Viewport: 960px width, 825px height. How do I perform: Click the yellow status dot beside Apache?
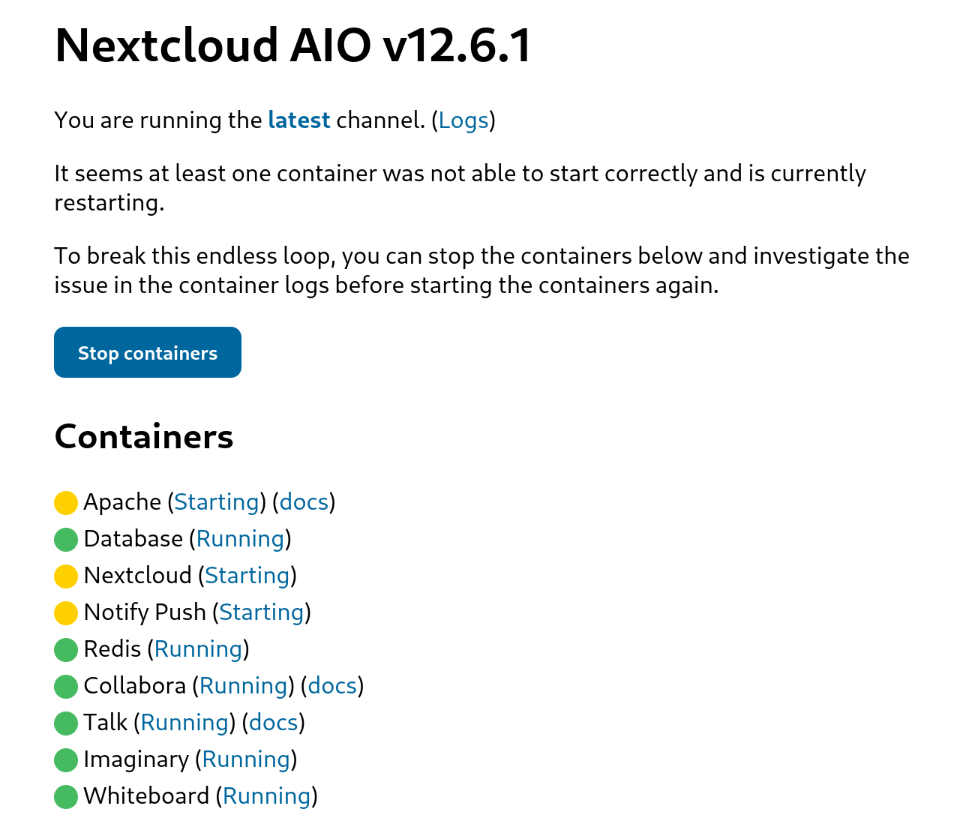coord(66,502)
